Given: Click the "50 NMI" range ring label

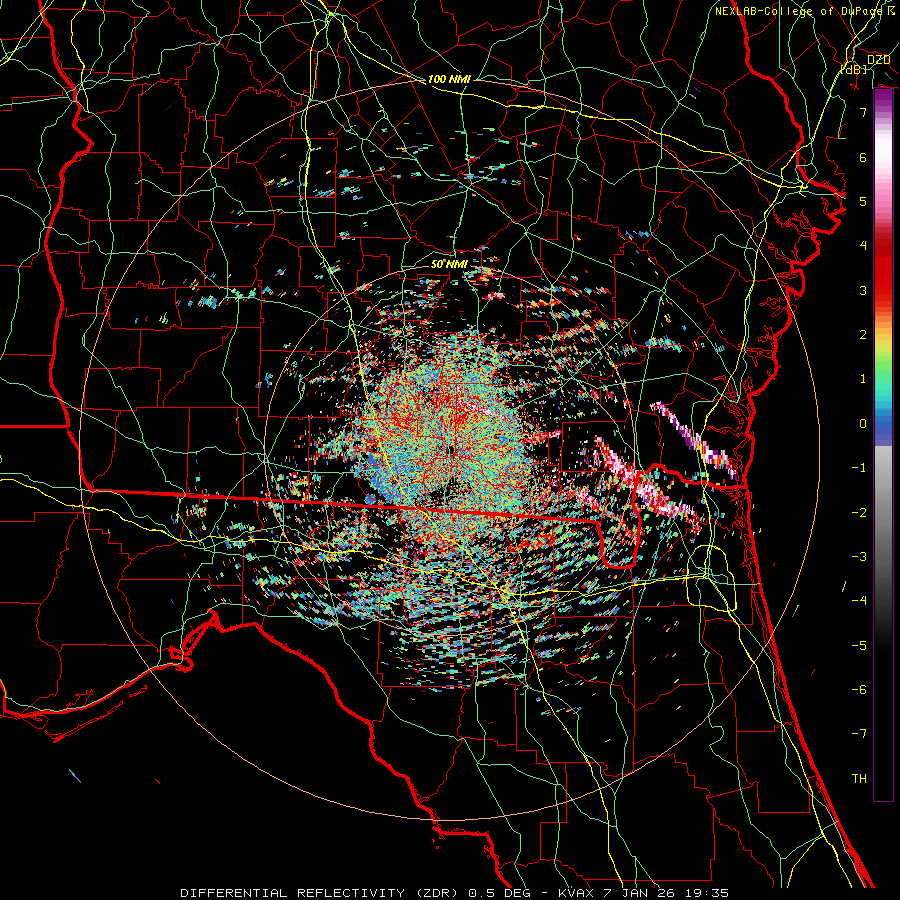Looking at the screenshot, I should coord(449,264).
